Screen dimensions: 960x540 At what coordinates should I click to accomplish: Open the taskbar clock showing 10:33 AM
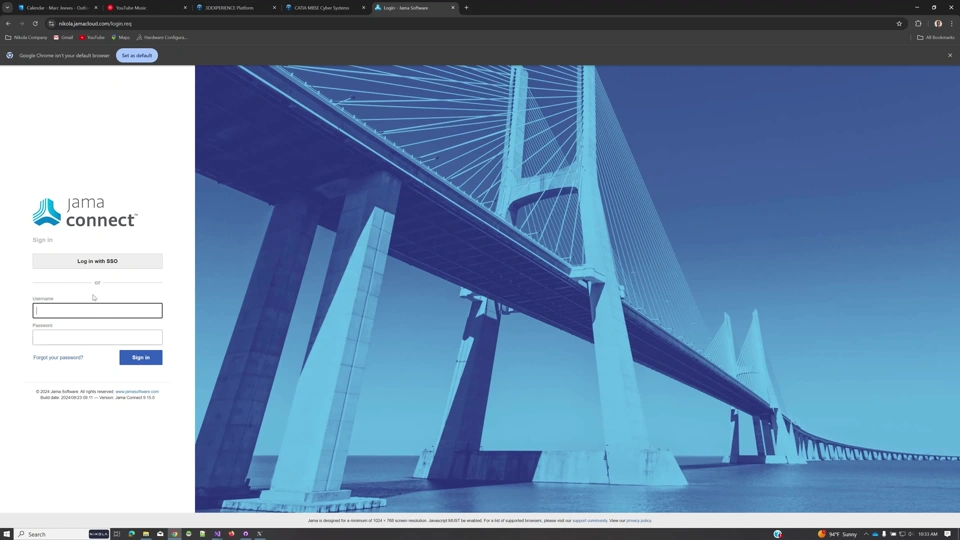click(x=928, y=534)
